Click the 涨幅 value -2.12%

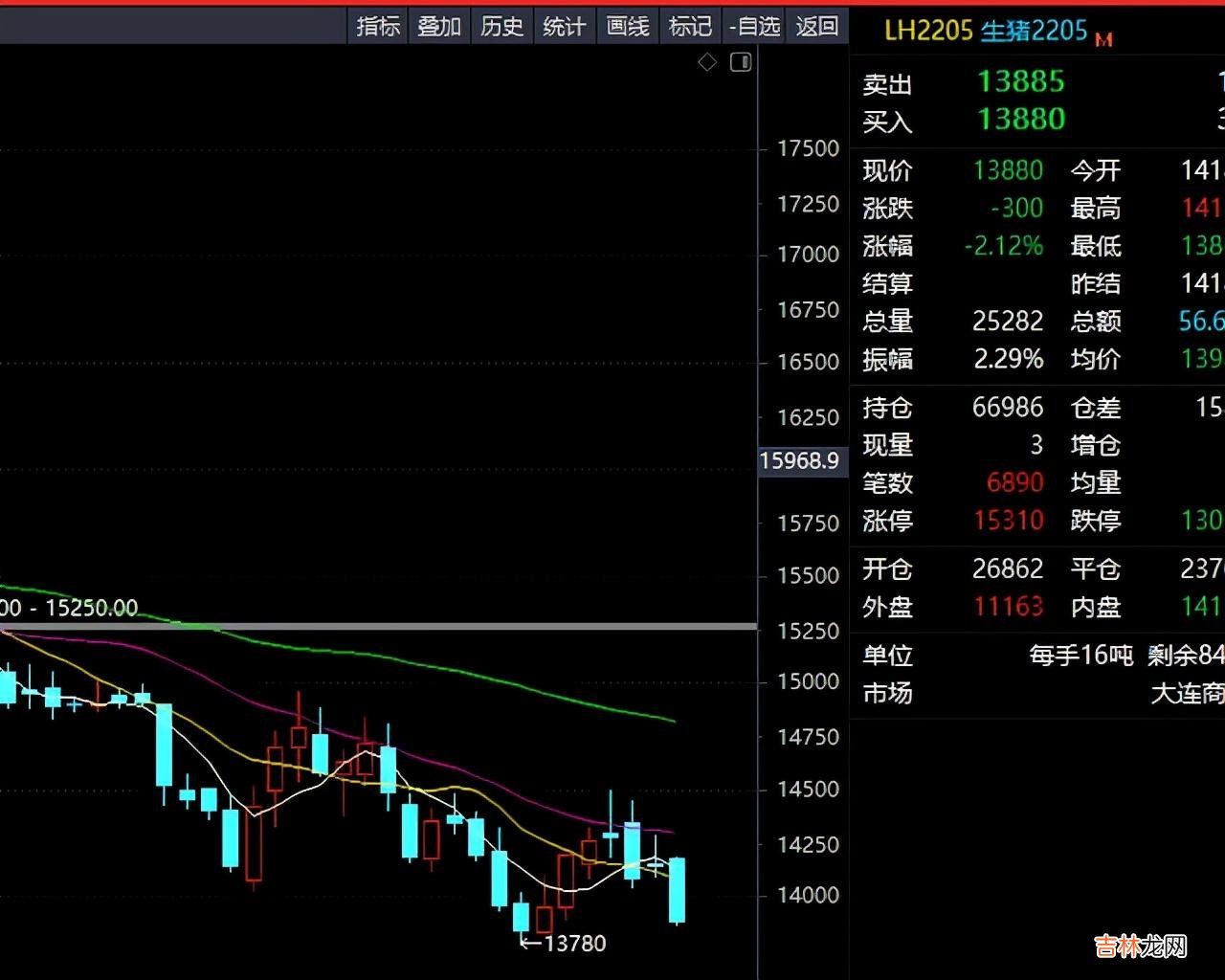pos(1003,246)
